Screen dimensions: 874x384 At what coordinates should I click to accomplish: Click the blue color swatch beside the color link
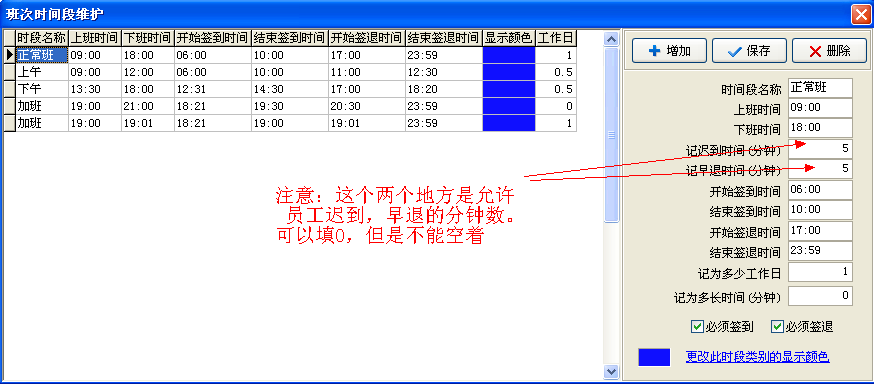pos(654,357)
